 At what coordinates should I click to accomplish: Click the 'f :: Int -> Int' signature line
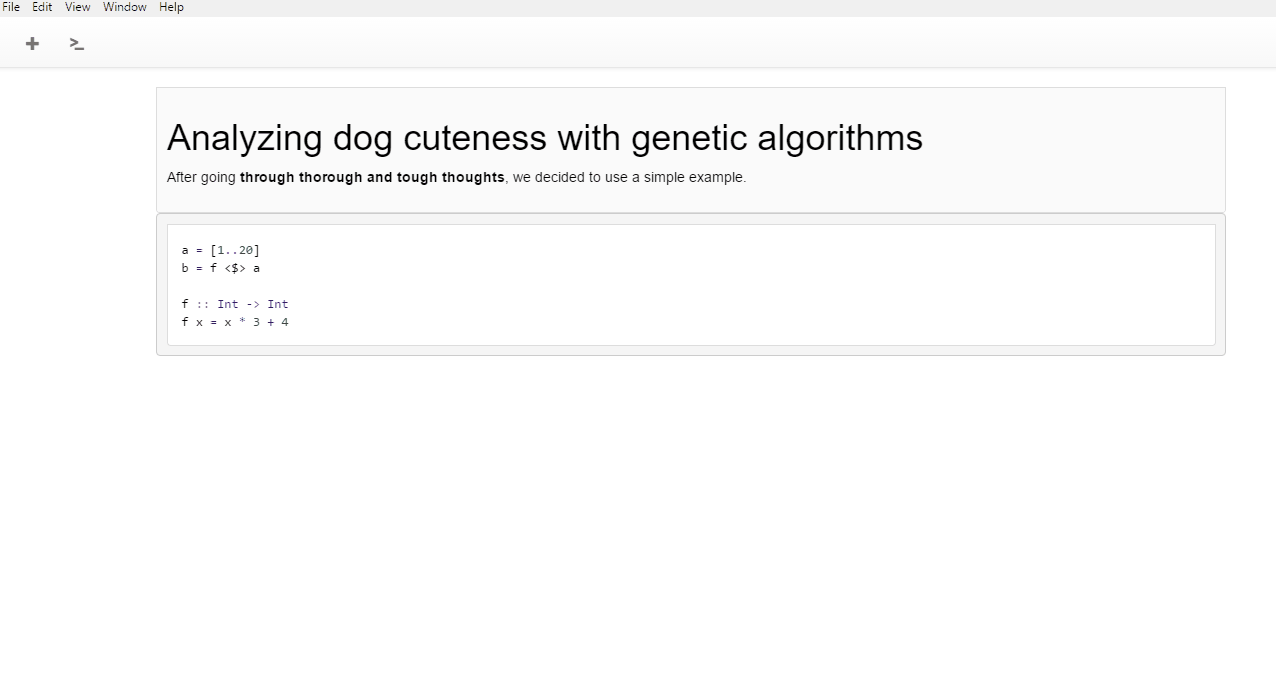pyautogui.click(x=234, y=304)
